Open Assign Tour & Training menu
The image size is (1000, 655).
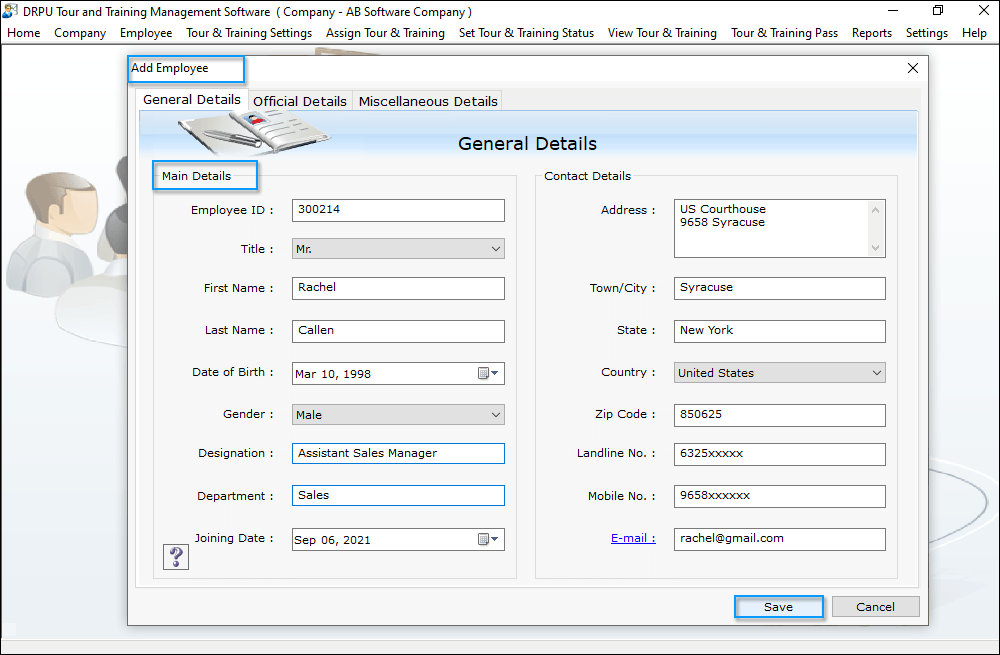pos(385,33)
